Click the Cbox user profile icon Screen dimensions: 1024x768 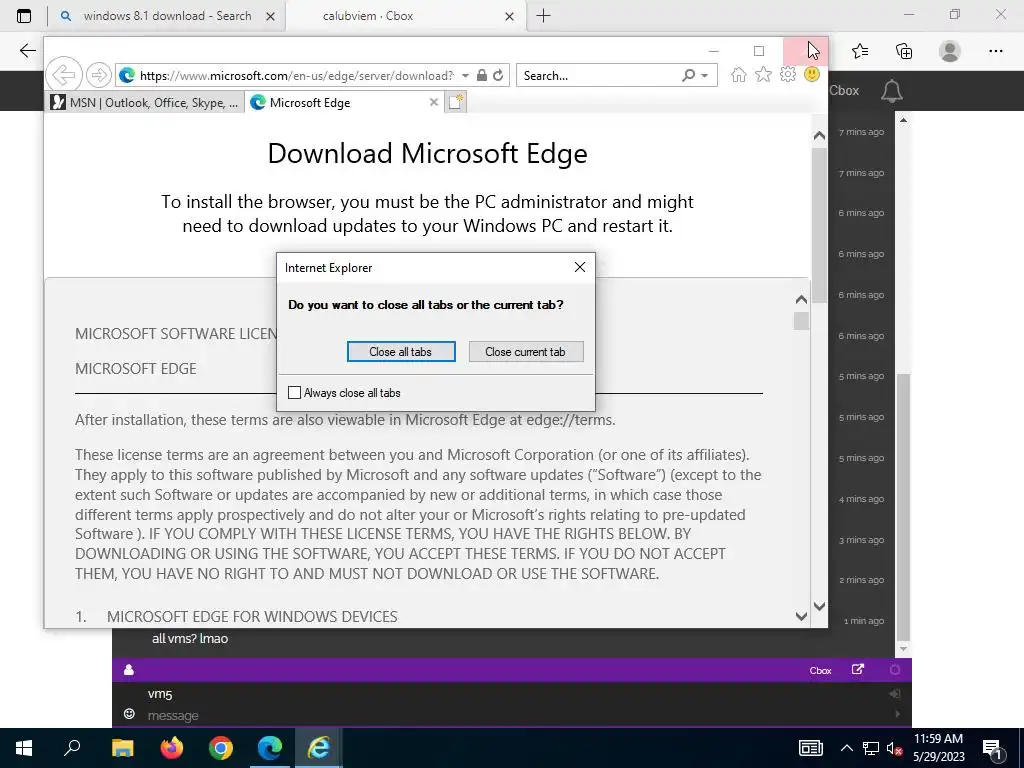[129, 669]
